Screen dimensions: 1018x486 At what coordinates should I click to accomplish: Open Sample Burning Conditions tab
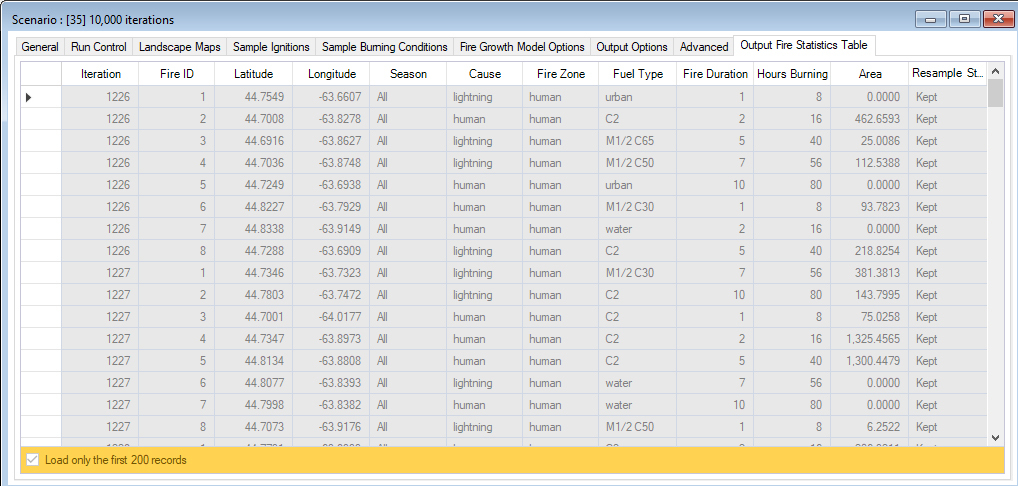tap(384, 47)
